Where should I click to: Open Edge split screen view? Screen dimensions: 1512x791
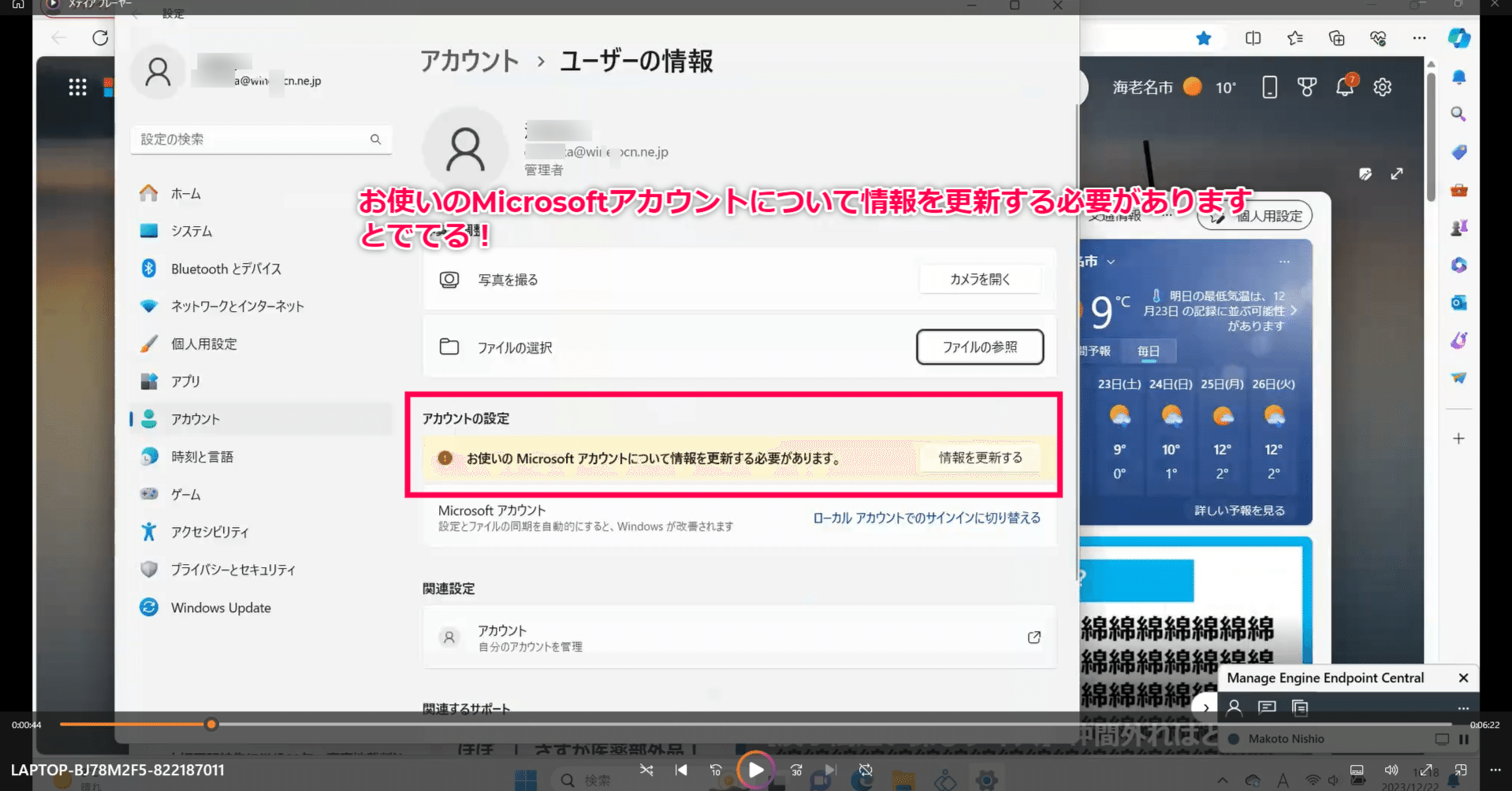(x=1253, y=38)
